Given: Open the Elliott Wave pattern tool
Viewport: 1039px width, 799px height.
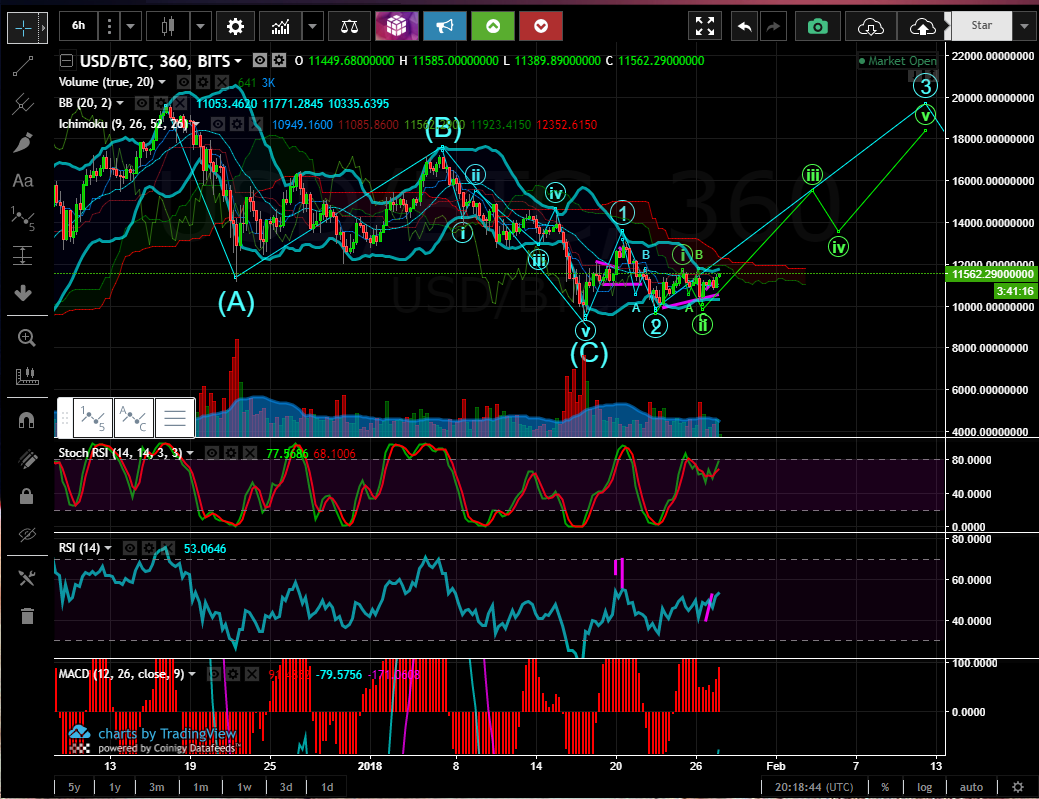Looking at the screenshot, I should [x=27, y=218].
